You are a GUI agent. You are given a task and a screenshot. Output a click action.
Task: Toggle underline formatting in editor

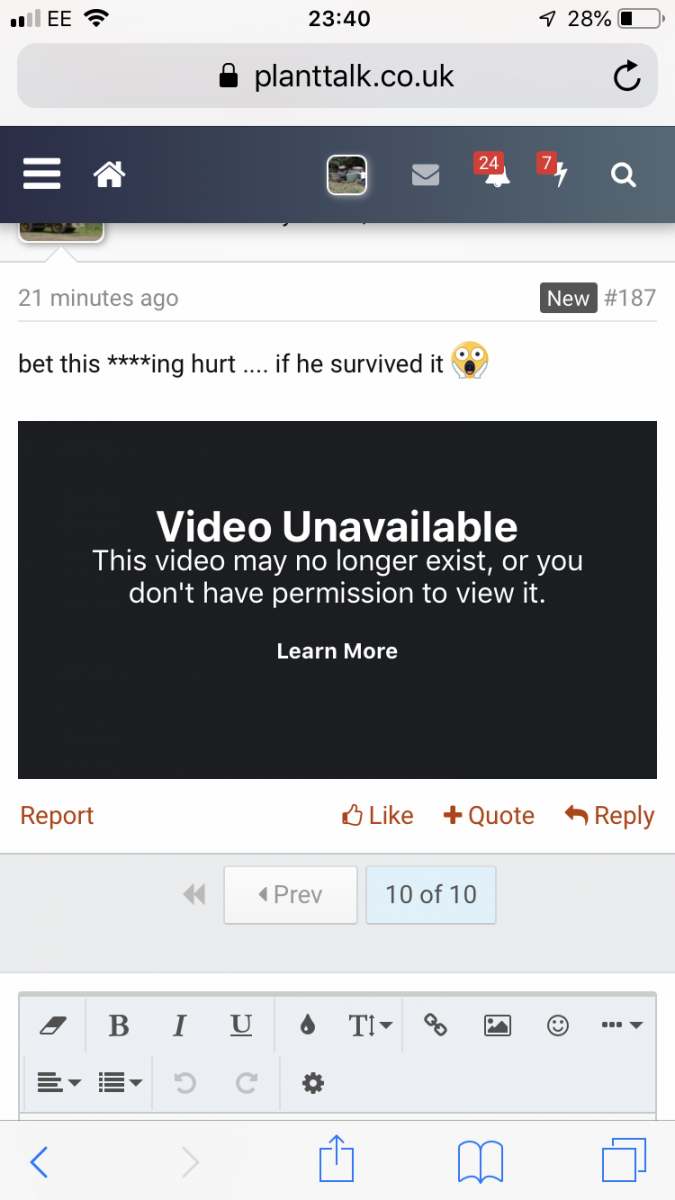[x=241, y=1025]
